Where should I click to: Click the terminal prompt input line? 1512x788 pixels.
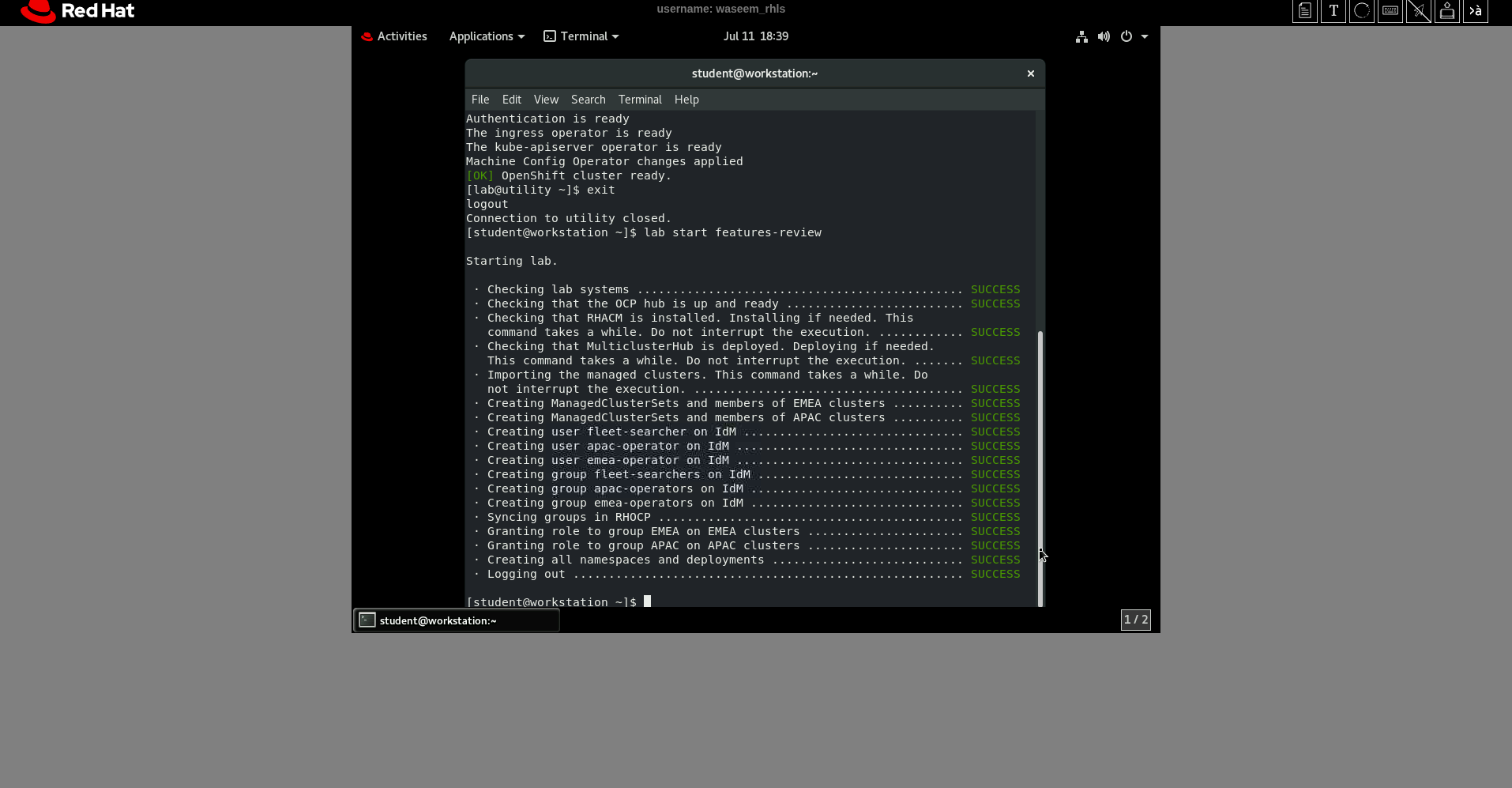(559, 602)
